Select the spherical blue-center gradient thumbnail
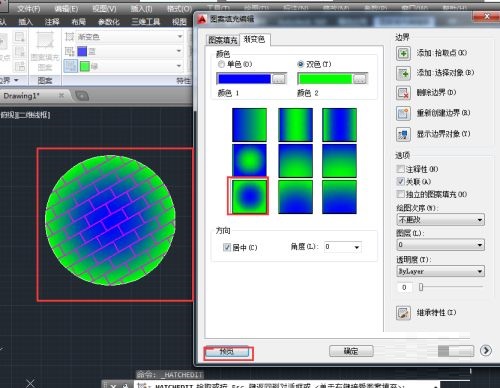This screenshot has width=500, height=388. [249, 197]
